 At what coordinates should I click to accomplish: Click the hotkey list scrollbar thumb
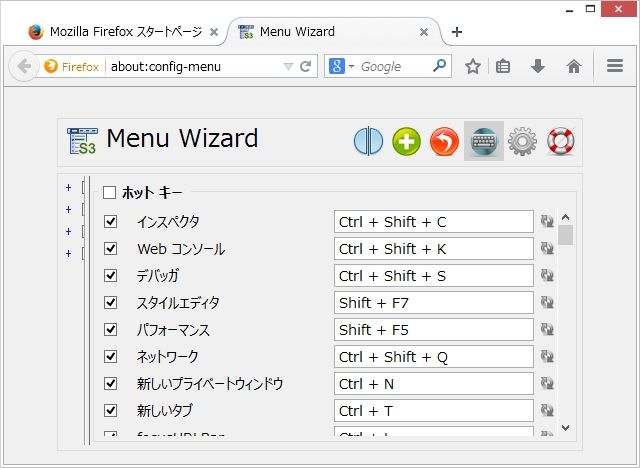(x=565, y=235)
